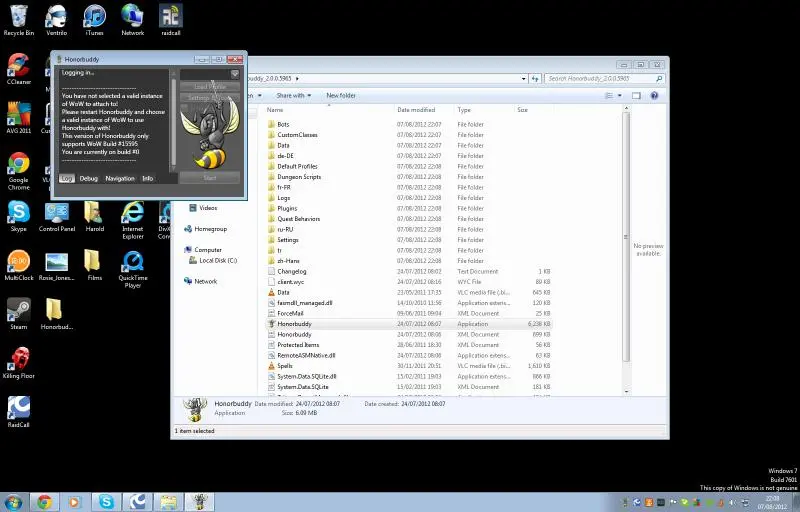
Task: Select Homegroup in navigation pane
Action: [206, 229]
